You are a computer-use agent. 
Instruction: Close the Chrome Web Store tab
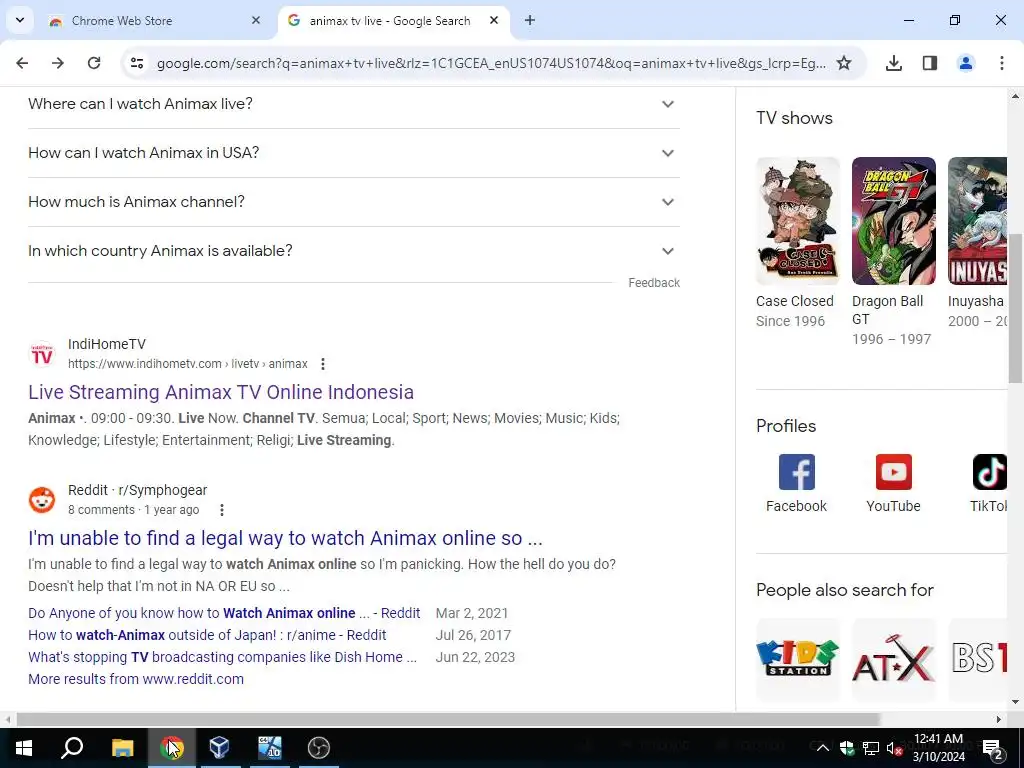click(256, 20)
